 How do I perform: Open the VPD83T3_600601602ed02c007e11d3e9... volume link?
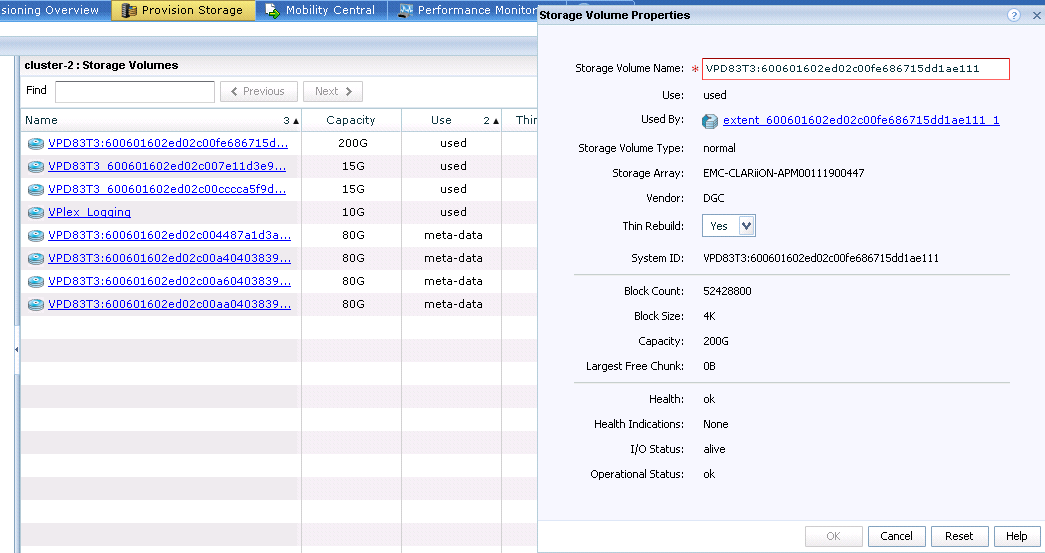click(x=167, y=166)
